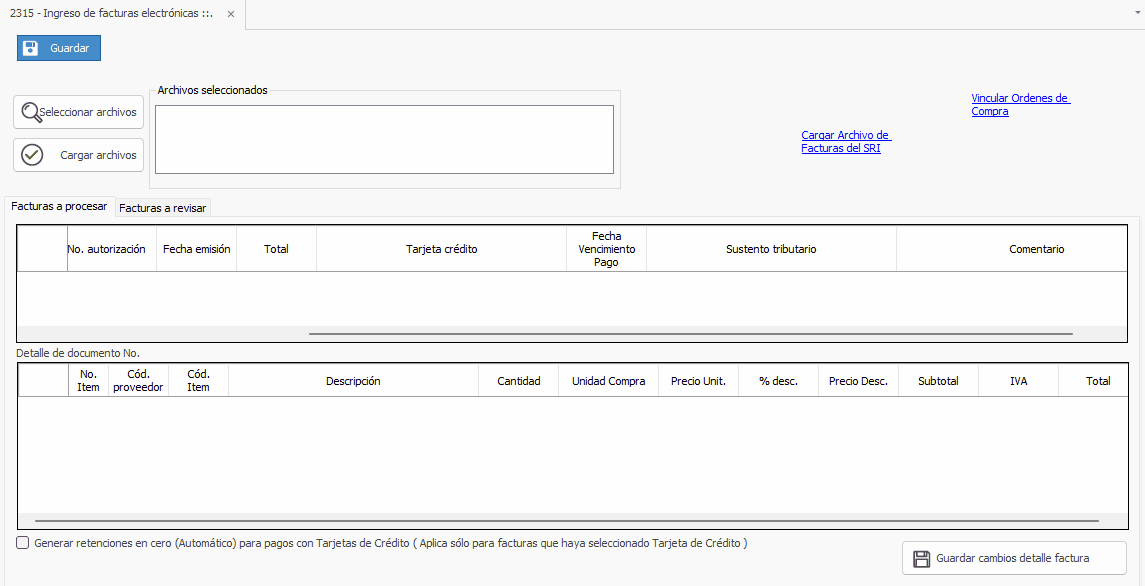Click the Descripción column header in detail grid
The image size is (1145, 586).
[x=353, y=381]
